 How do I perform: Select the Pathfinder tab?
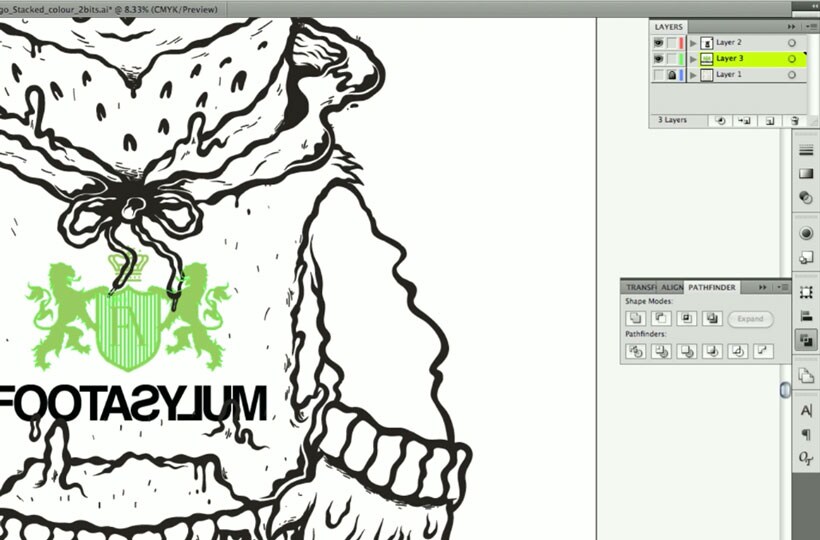(712, 287)
